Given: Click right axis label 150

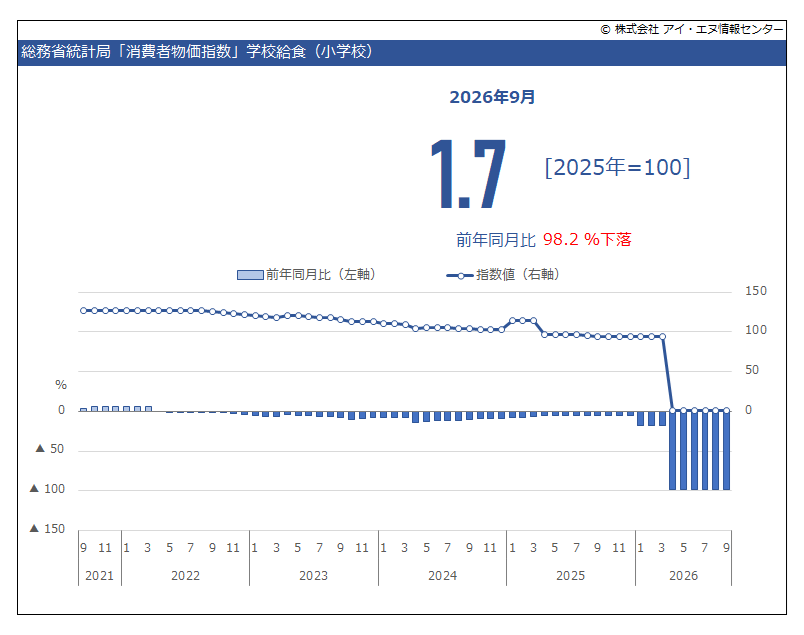Looking at the screenshot, I should 756,291.
